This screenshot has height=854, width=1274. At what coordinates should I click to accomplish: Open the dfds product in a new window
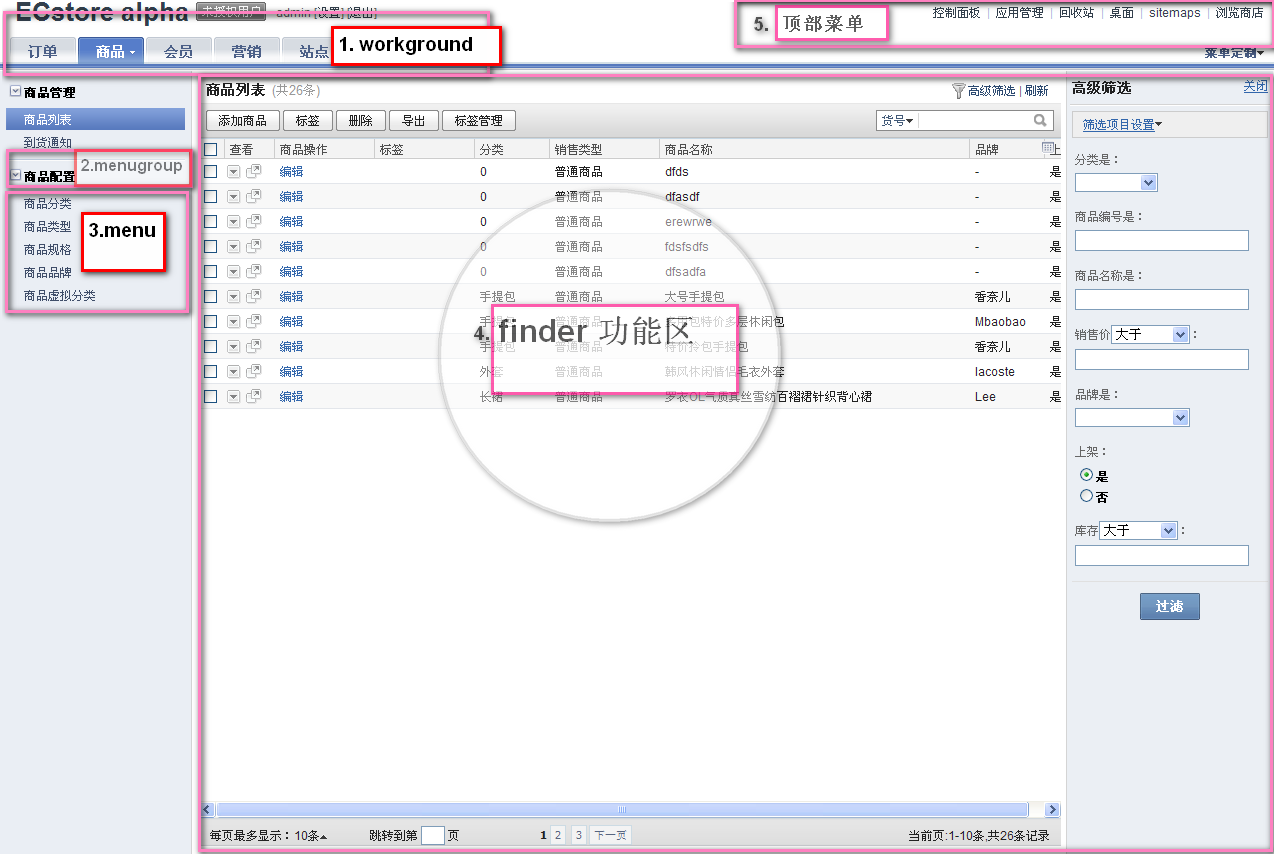(253, 172)
